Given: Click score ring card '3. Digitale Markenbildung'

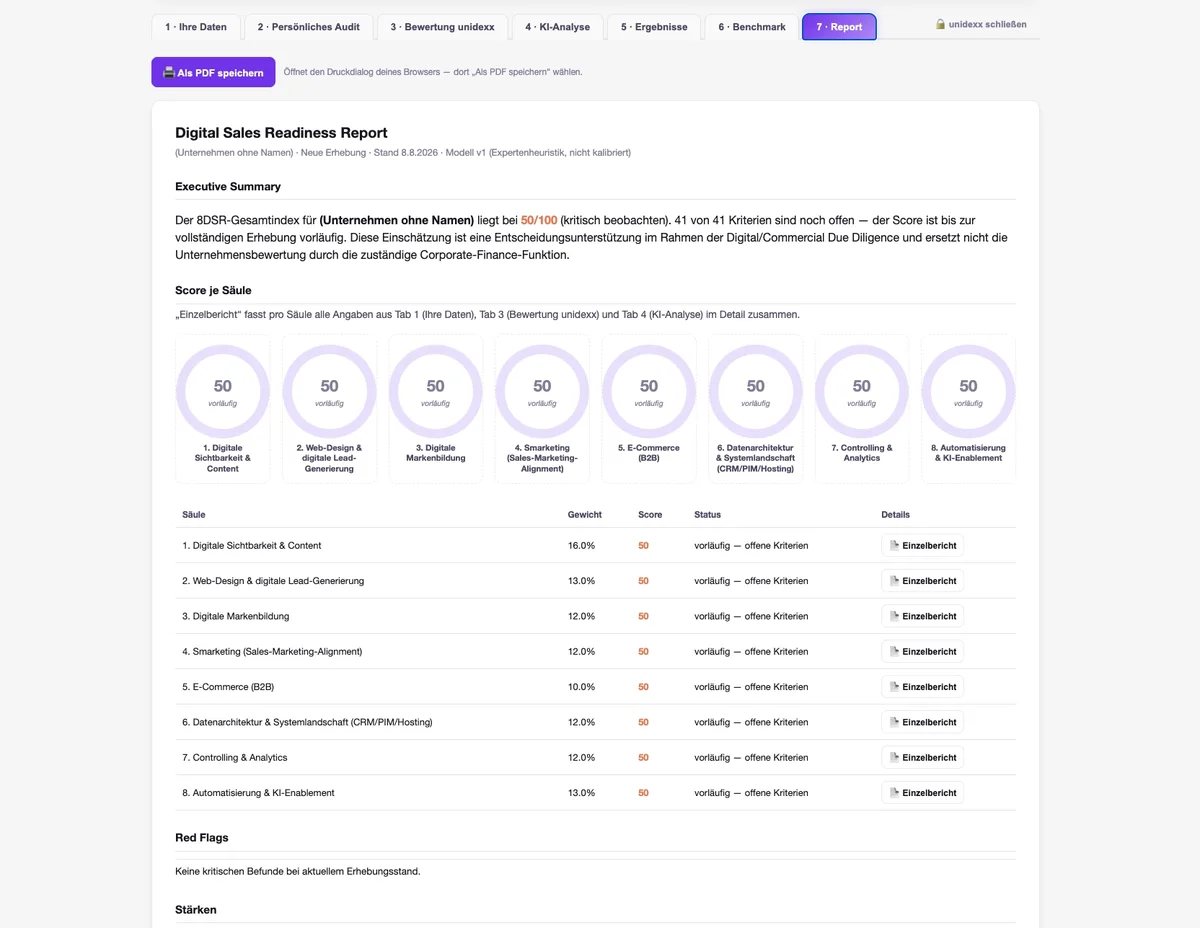Looking at the screenshot, I should [436, 409].
